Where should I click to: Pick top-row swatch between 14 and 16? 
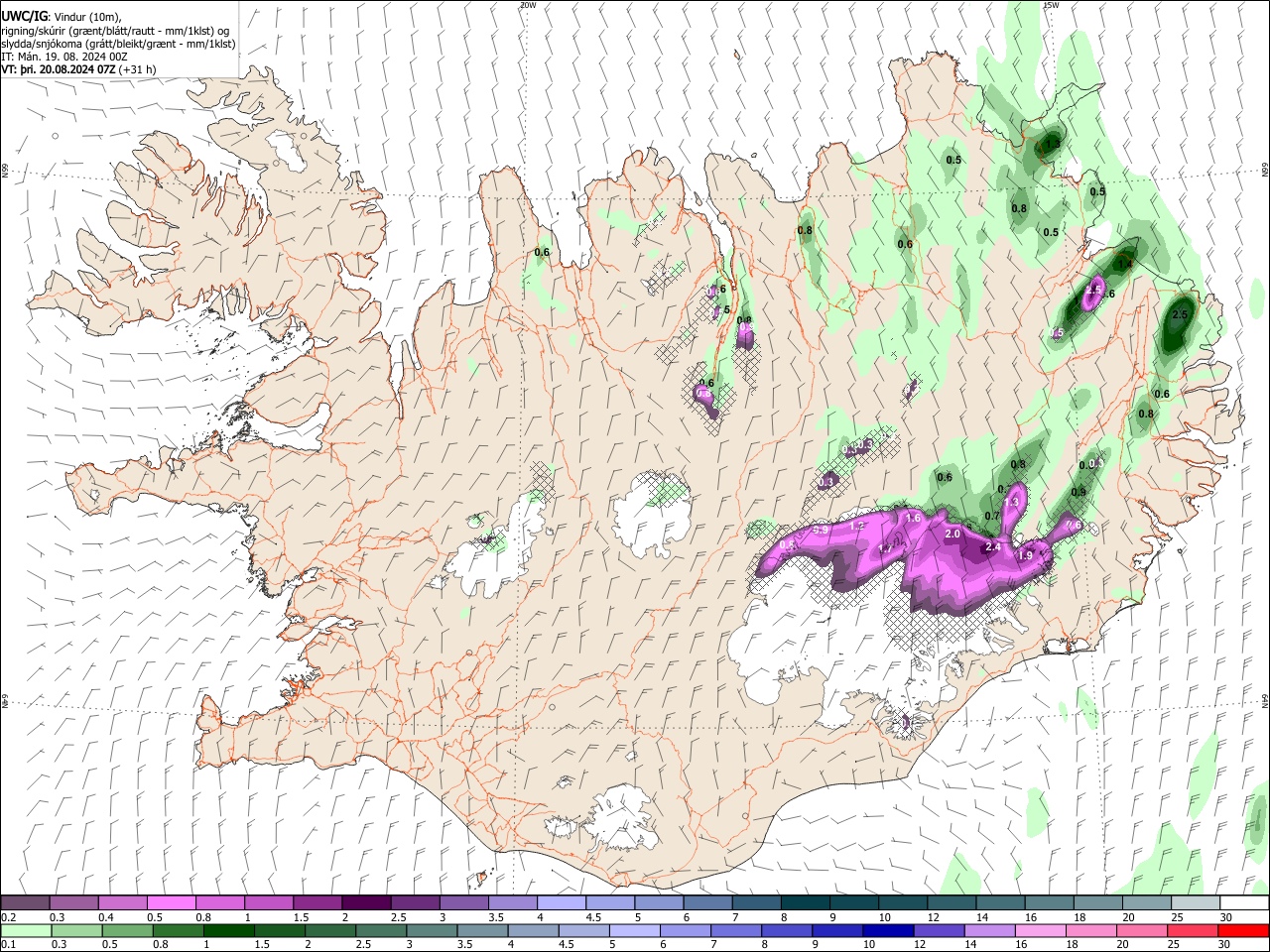pyautogui.click(x=1000, y=902)
